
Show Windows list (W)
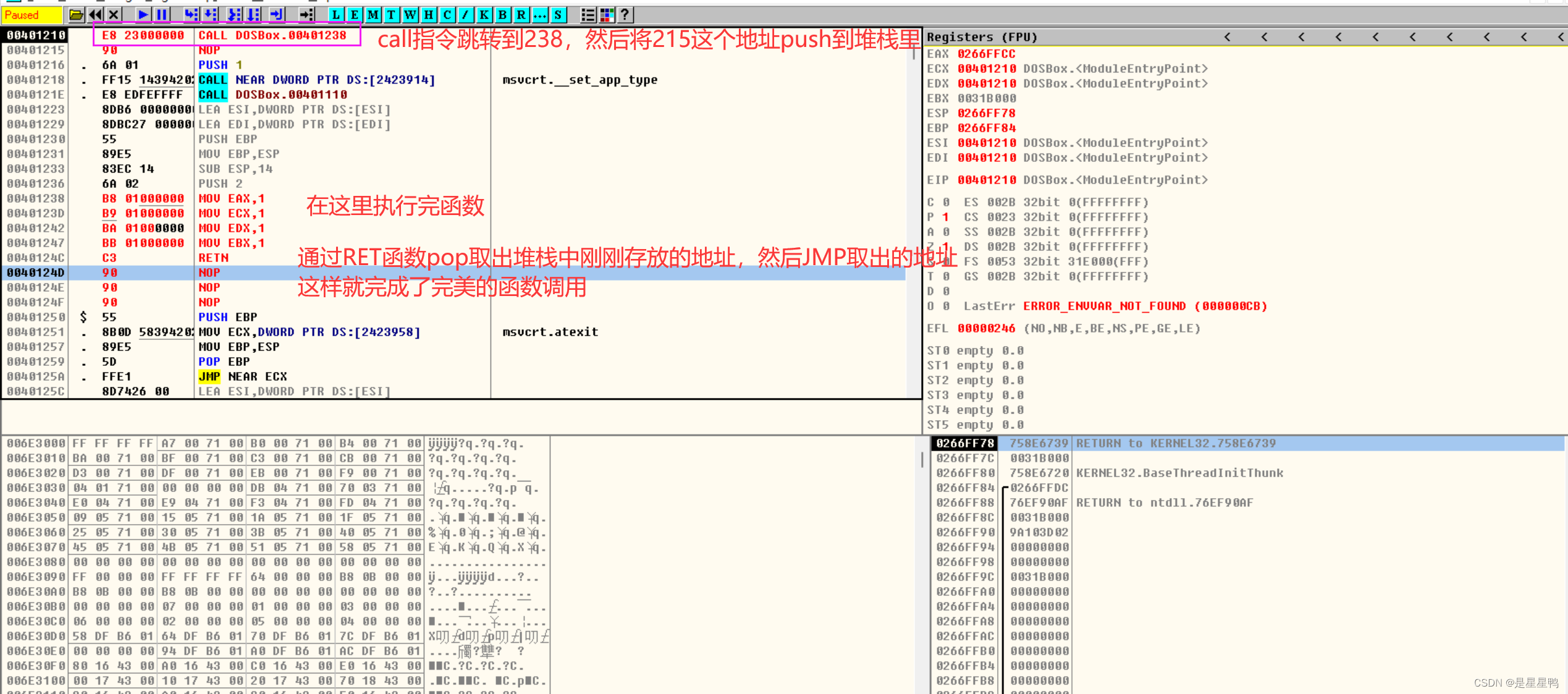[410, 14]
